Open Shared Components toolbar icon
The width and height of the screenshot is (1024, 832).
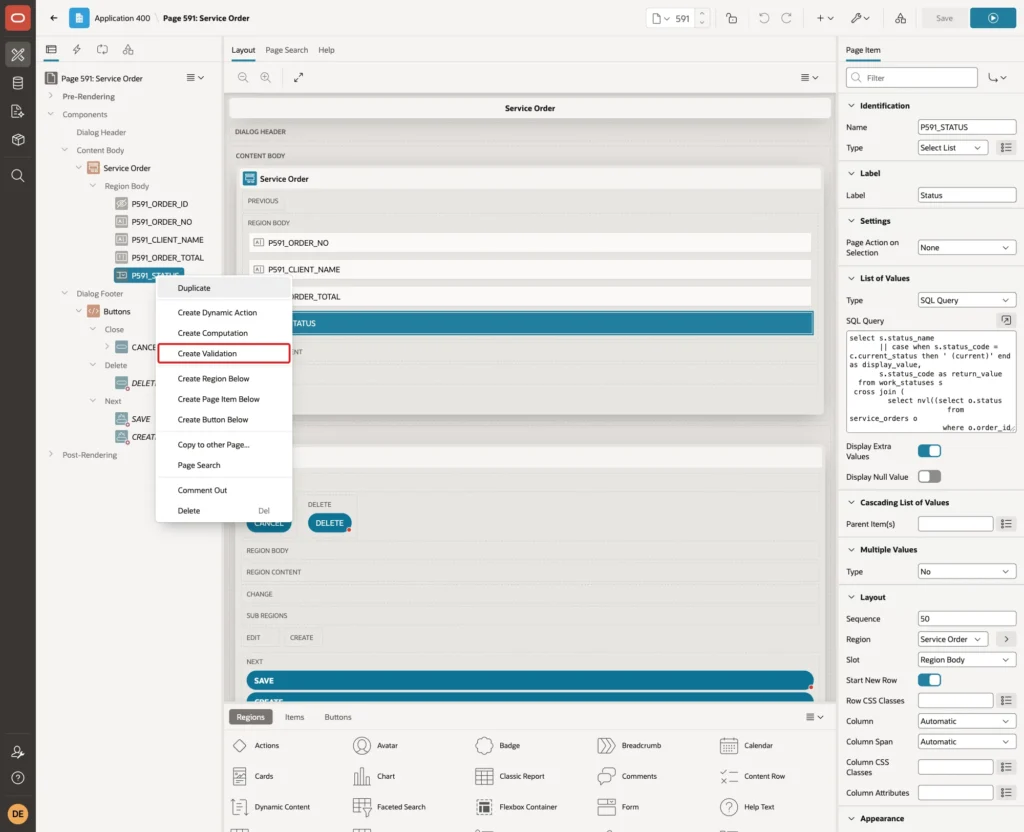pyautogui.click(x=901, y=18)
